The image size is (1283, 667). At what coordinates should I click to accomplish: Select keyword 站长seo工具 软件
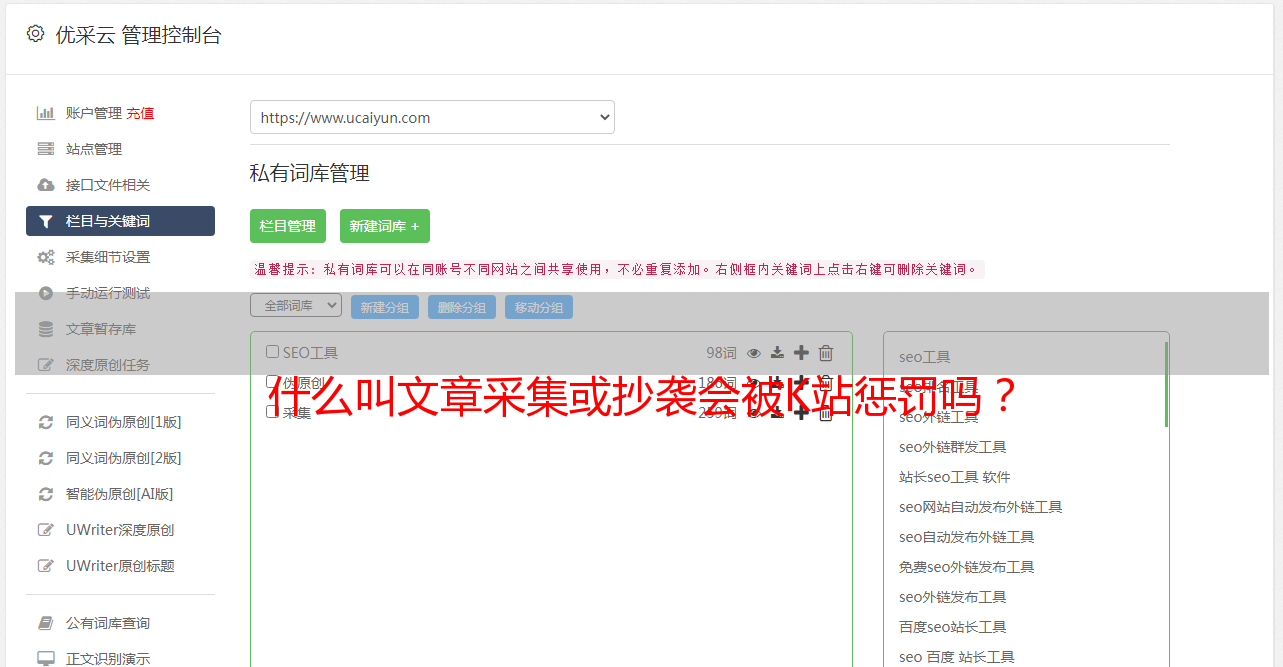955,477
